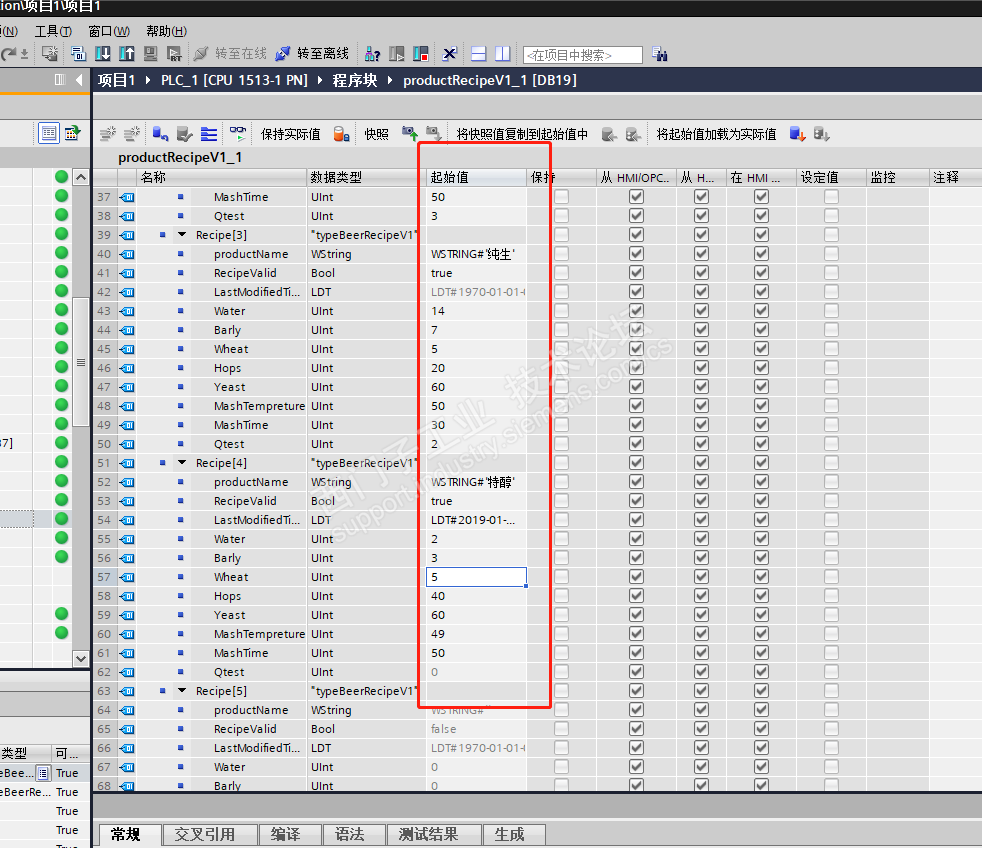This screenshot has height=848, width=982.
Task: Click the Download to device icon
Action: click(103, 54)
